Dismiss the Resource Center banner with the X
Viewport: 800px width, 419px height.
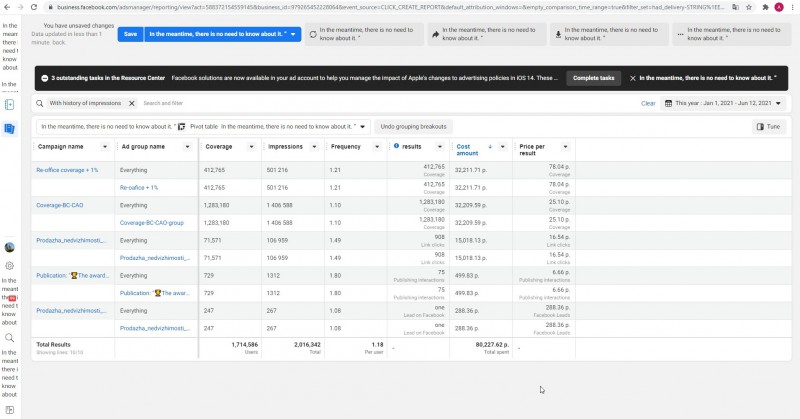[633, 78]
